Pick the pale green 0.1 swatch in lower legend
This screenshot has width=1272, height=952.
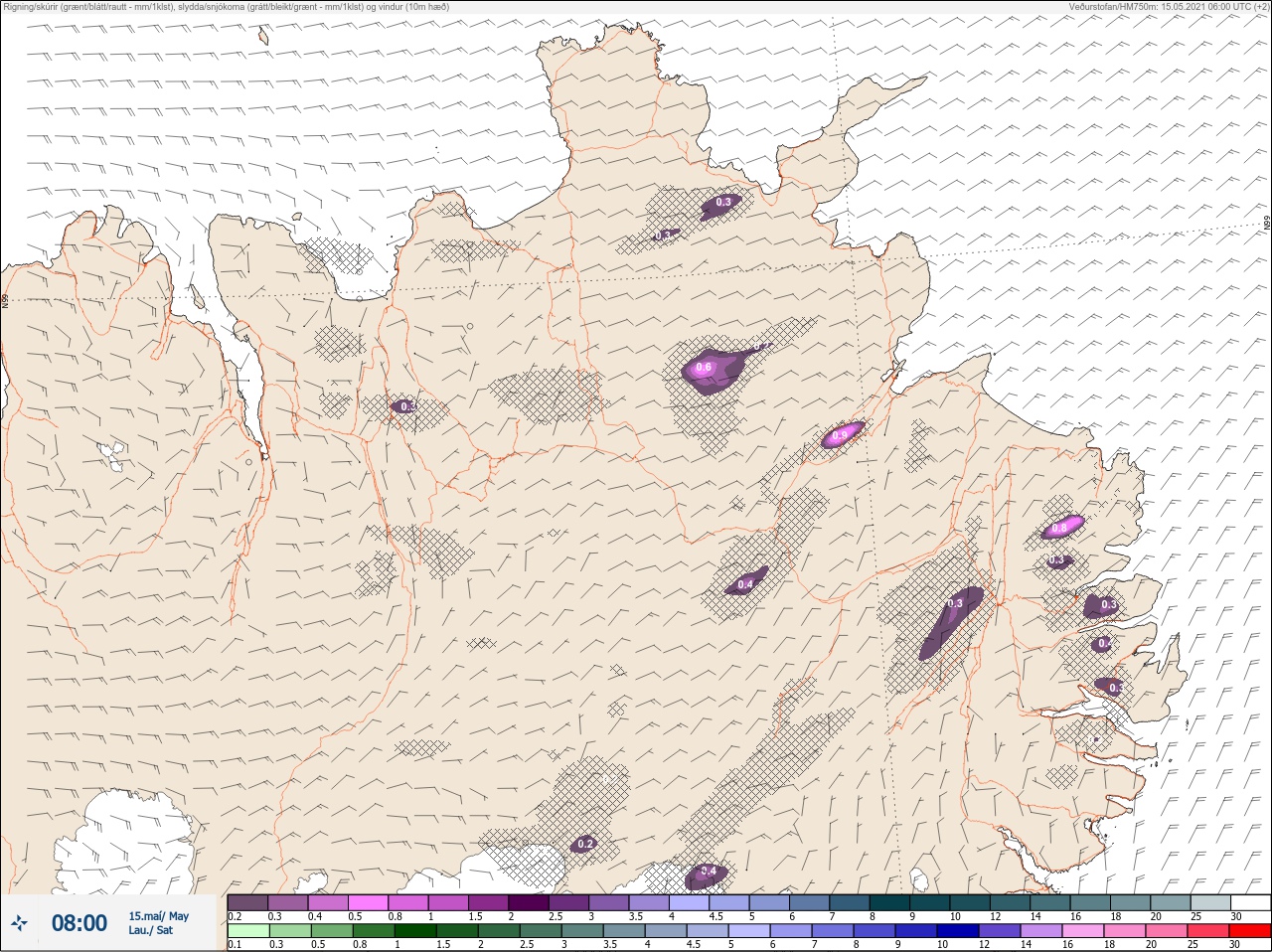(247, 931)
